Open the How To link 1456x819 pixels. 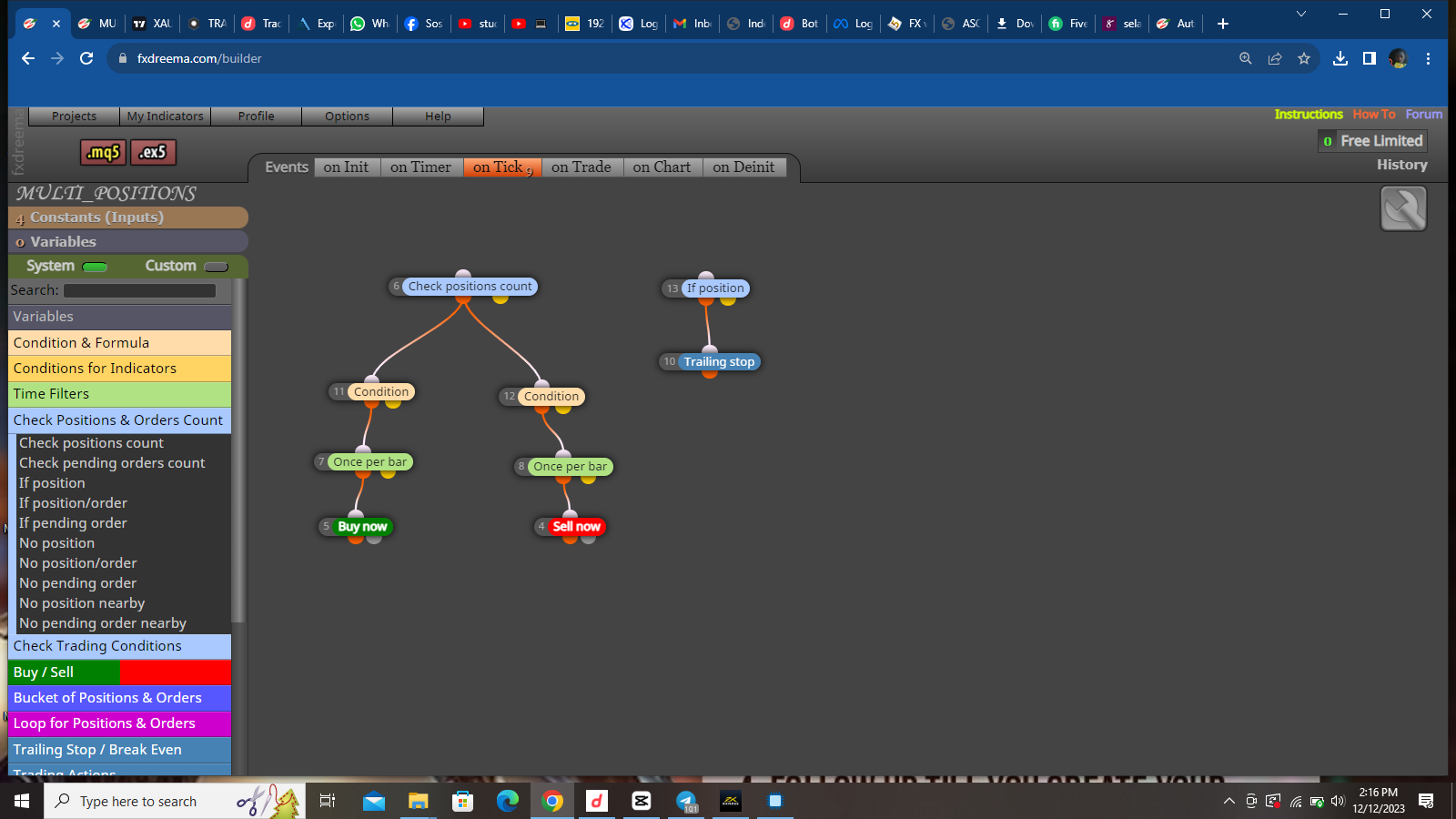click(1374, 115)
